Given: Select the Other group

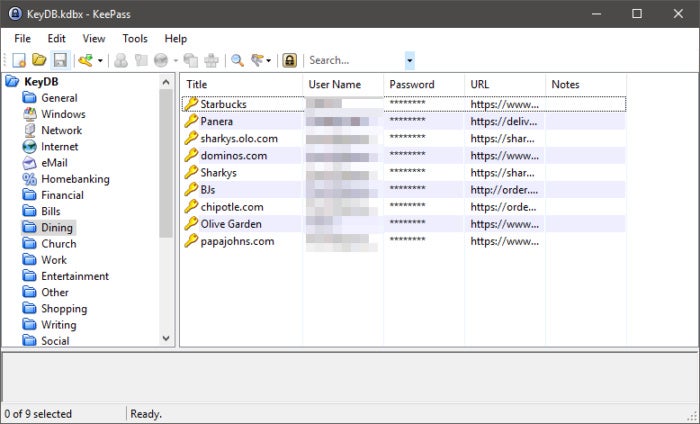Looking at the screenshot, I should tap(54, 292).
